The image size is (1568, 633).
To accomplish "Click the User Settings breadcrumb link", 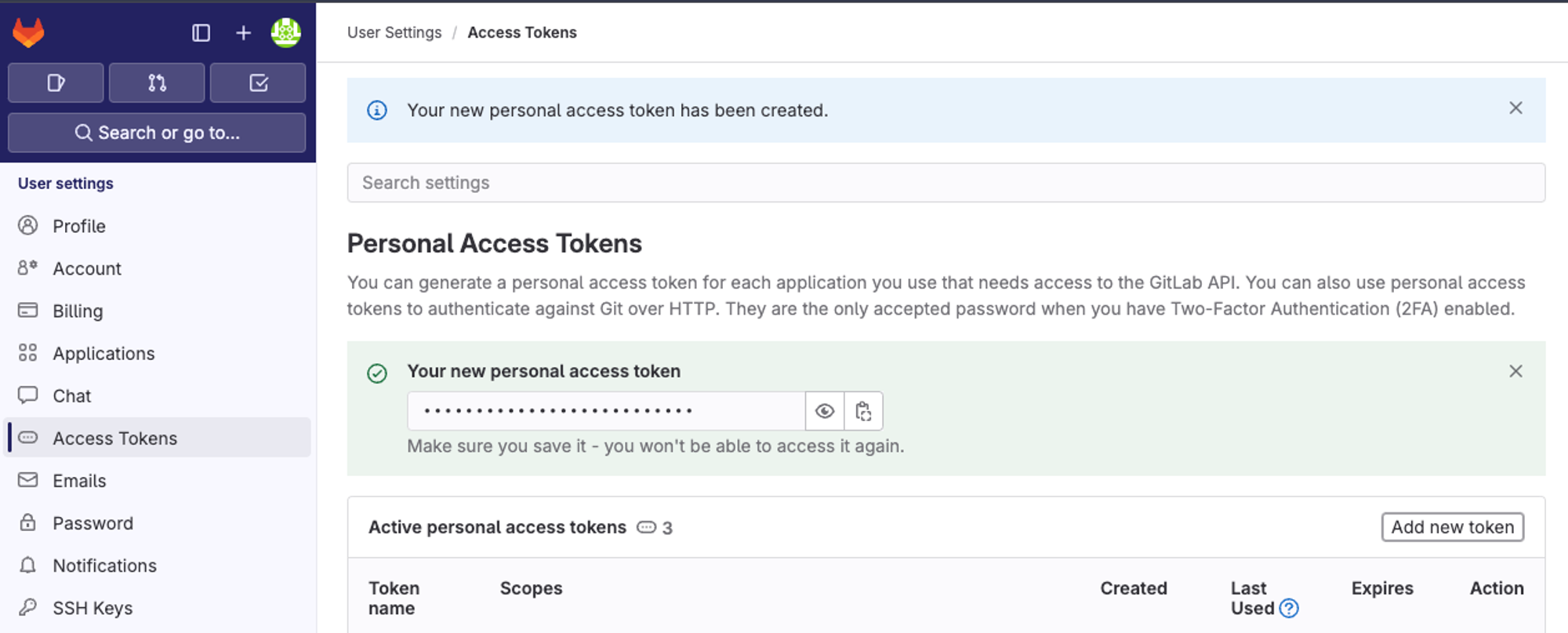I will tap(394, 33).
